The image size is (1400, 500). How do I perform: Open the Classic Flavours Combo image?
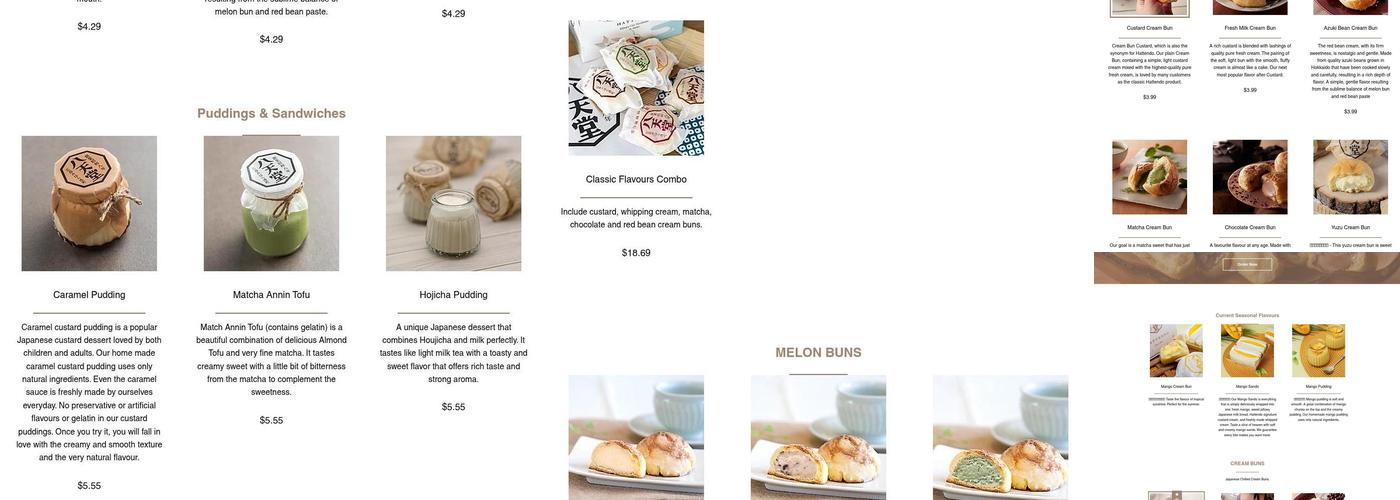pyautogui.click(x=636, y=88)
